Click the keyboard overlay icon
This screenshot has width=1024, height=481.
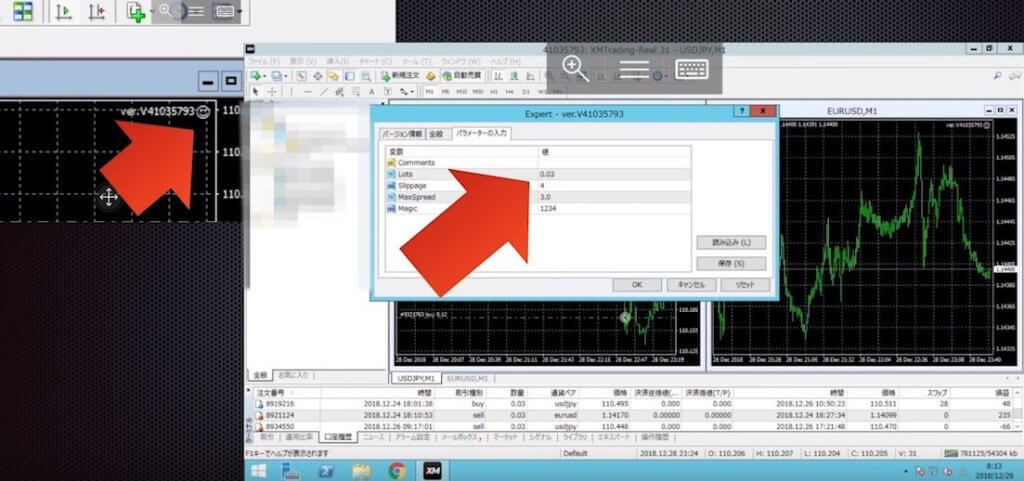click(693, 69)
